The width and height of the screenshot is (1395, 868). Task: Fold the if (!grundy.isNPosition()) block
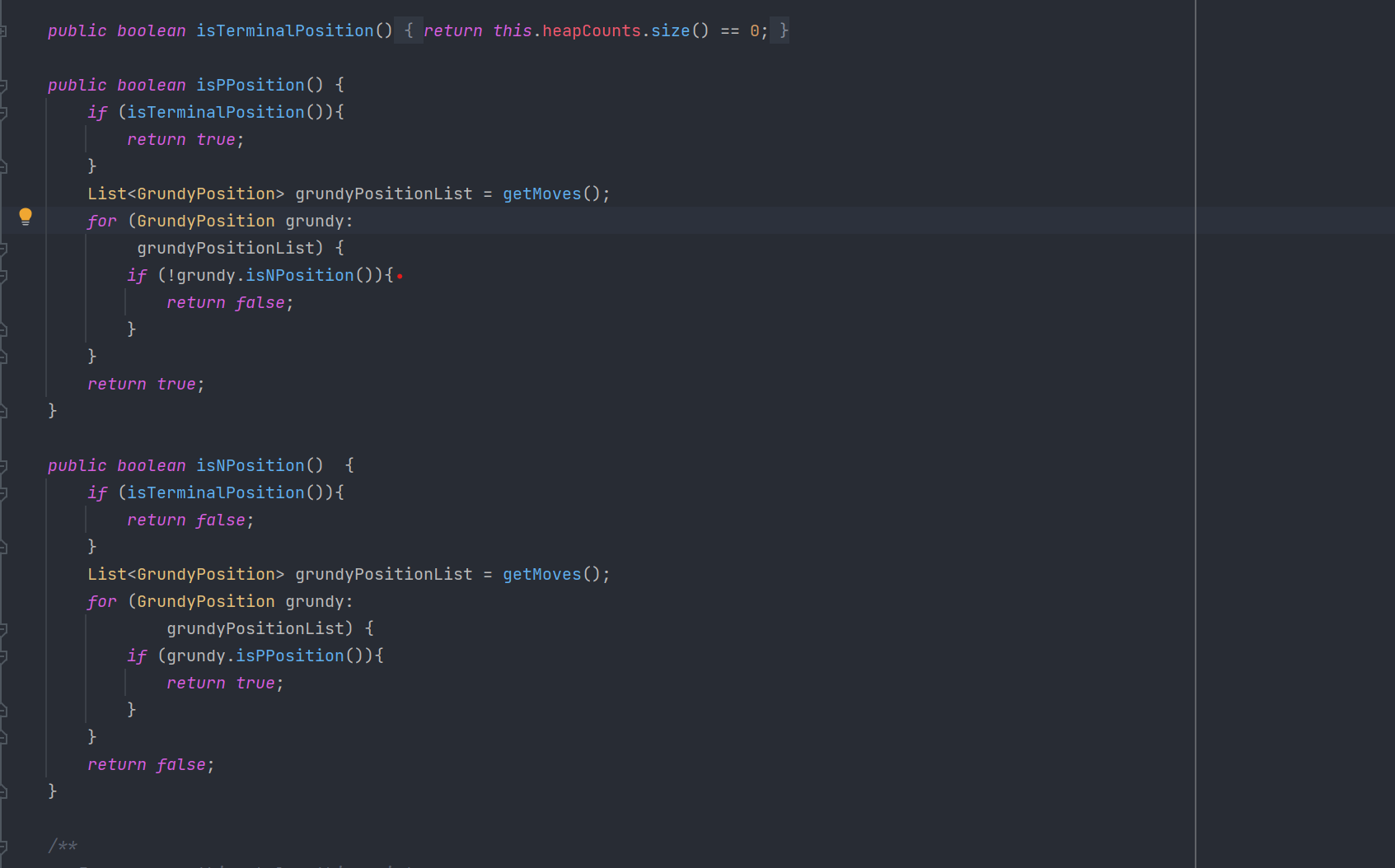(3, 276)
